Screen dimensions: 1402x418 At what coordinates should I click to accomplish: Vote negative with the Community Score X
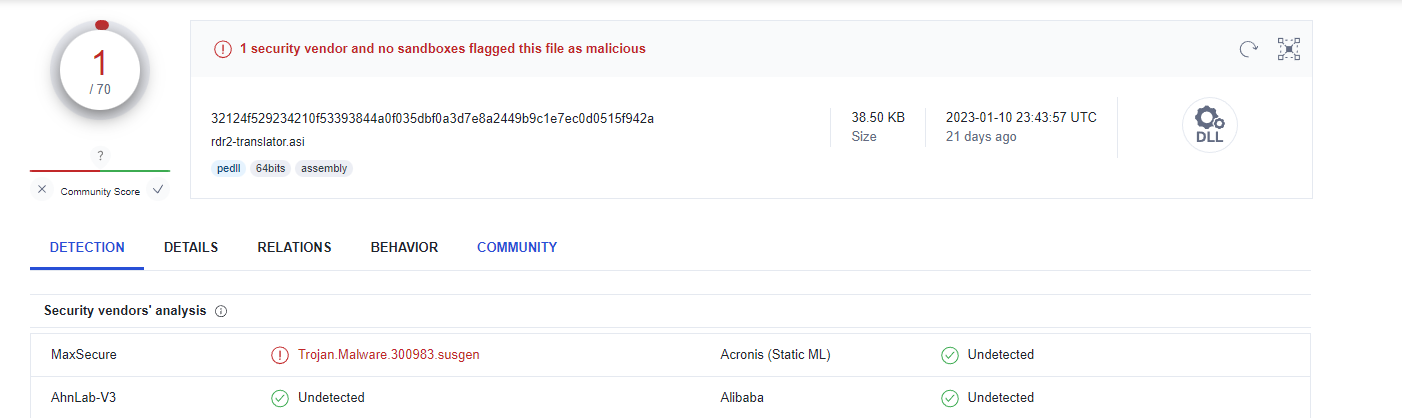pos(41,190)
